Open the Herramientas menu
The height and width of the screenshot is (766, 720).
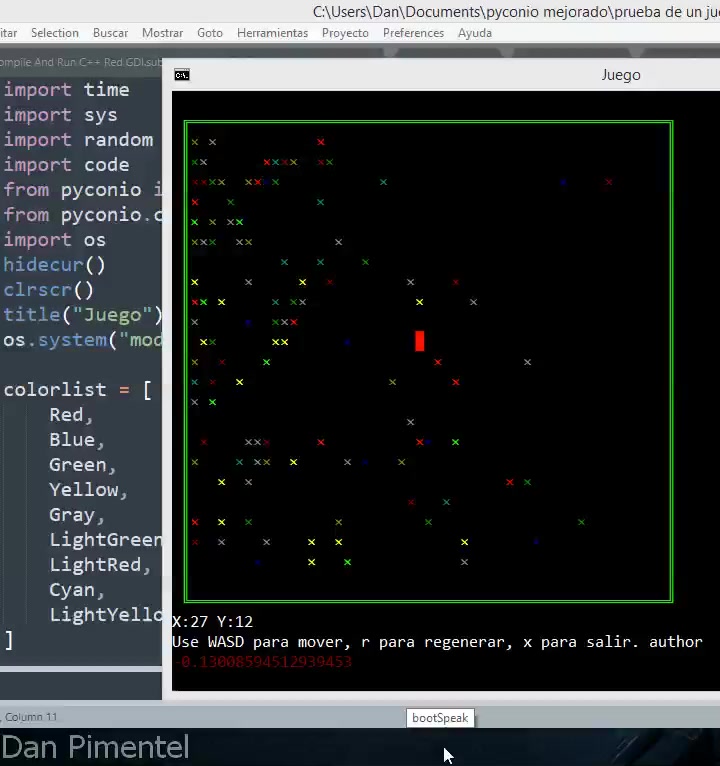272,33
